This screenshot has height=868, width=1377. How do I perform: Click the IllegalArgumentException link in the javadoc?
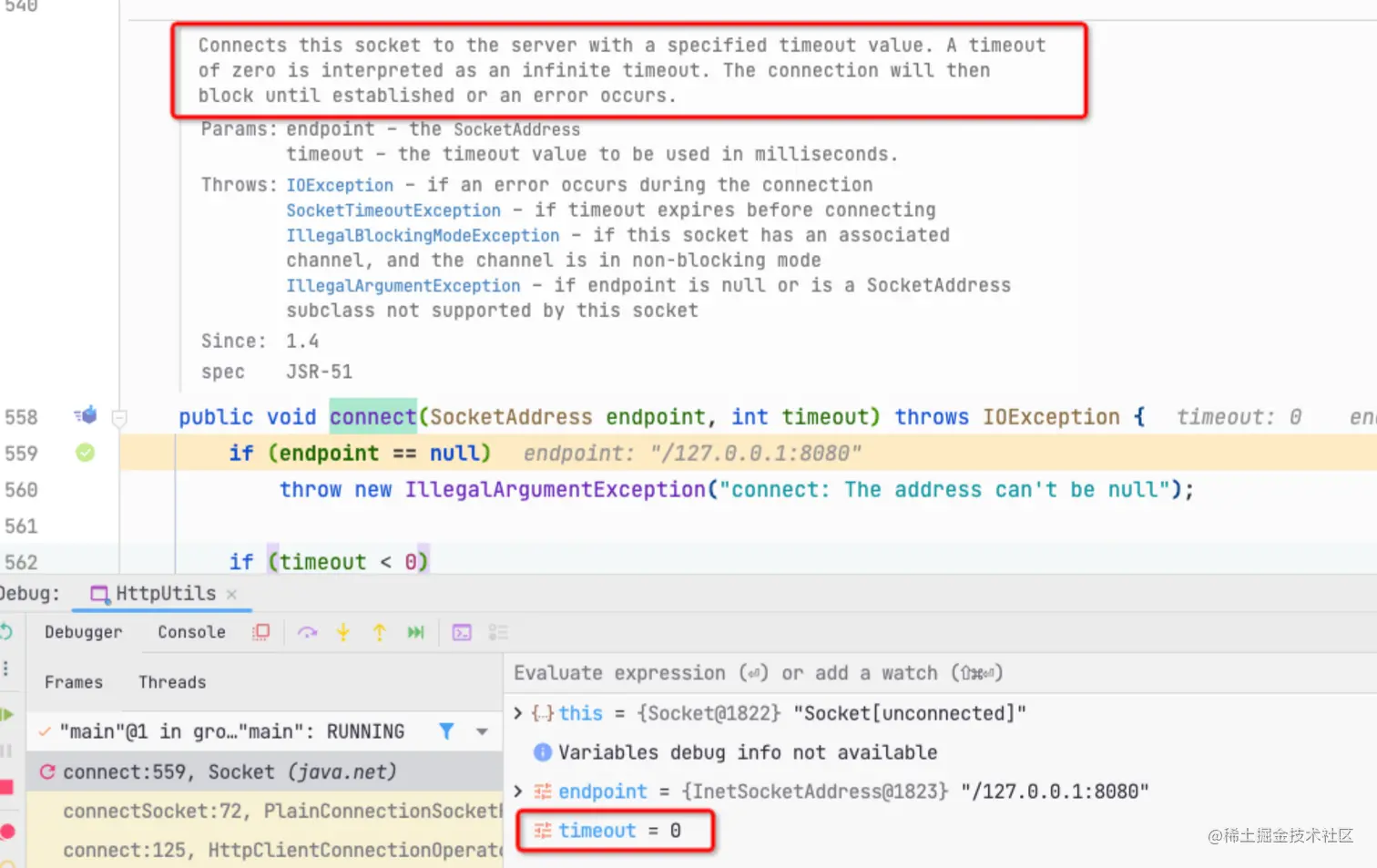coord(403,285)
